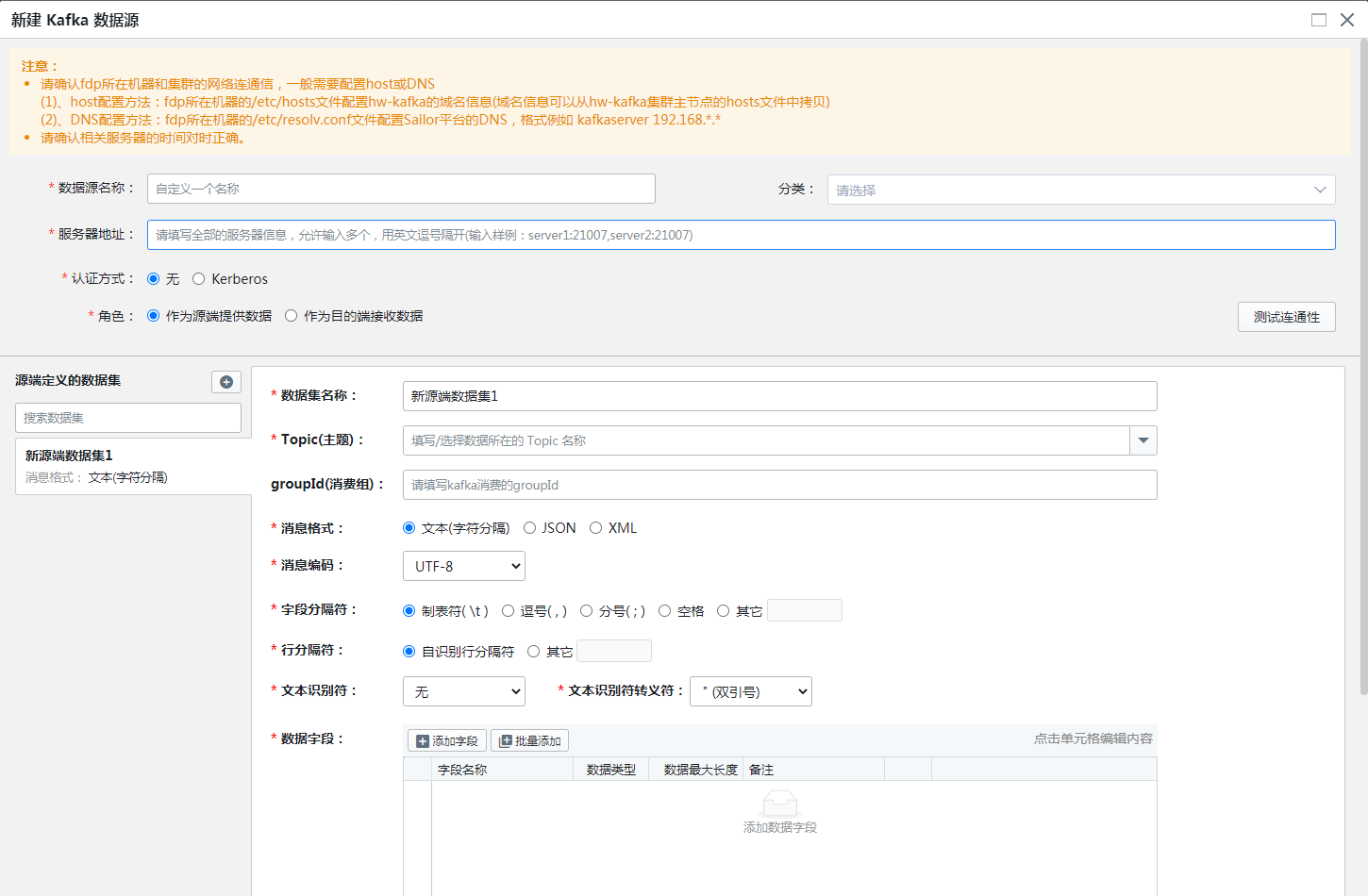Choose 其它 field delimiter option

[x=724, y=611]
